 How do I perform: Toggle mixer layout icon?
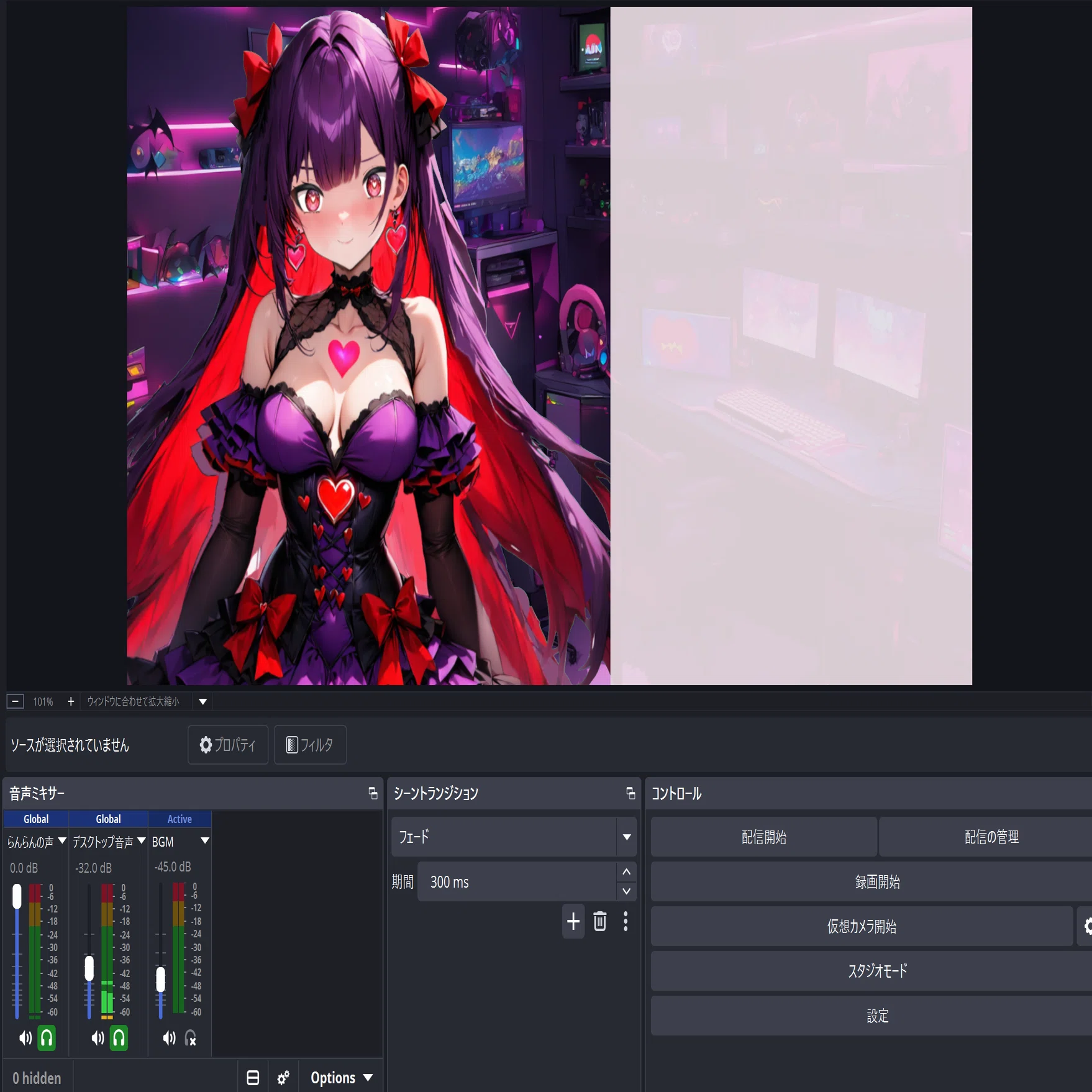click(253, 1078)
